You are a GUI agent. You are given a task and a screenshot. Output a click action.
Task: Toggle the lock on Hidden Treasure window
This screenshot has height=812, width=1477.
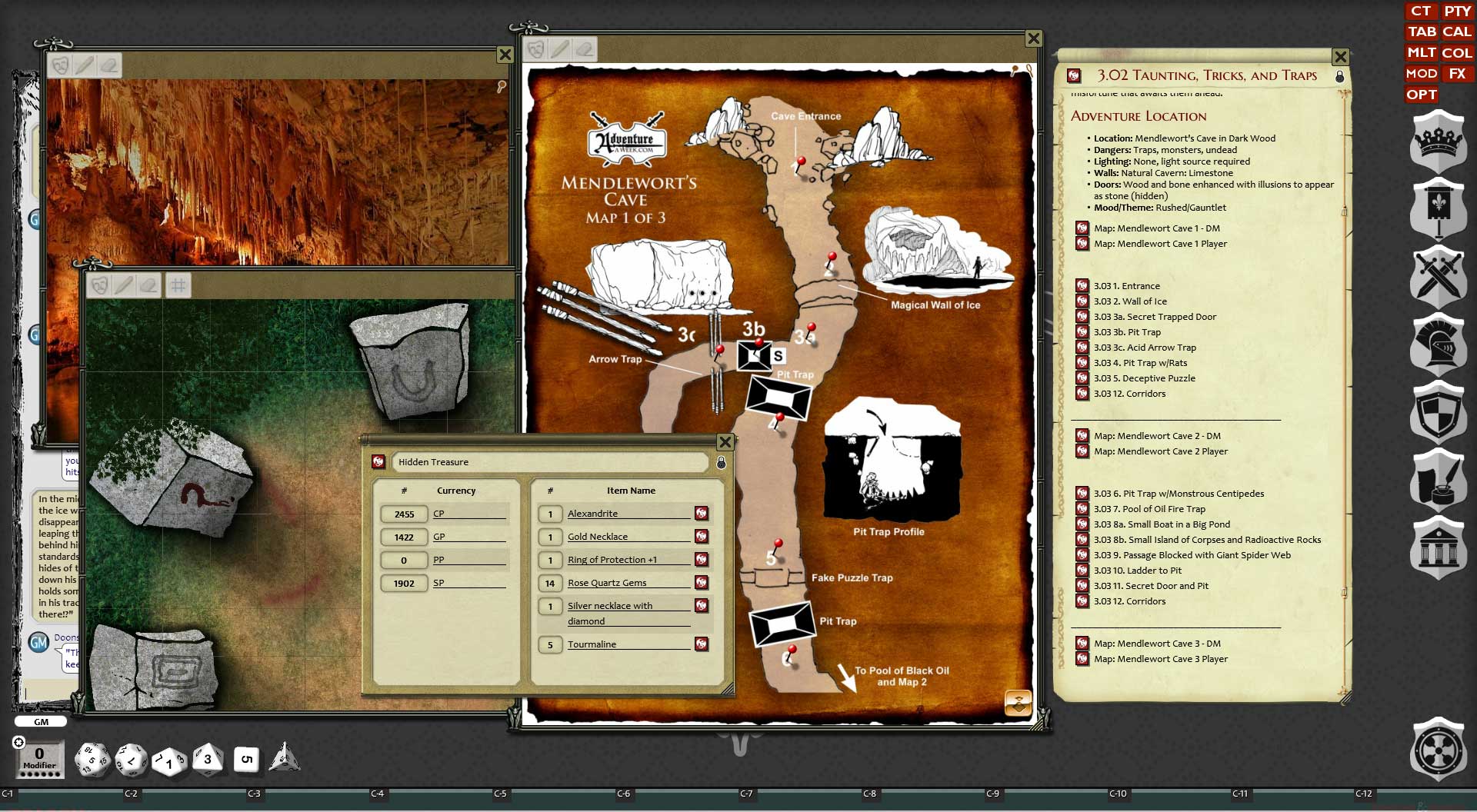tap(721, 462)
